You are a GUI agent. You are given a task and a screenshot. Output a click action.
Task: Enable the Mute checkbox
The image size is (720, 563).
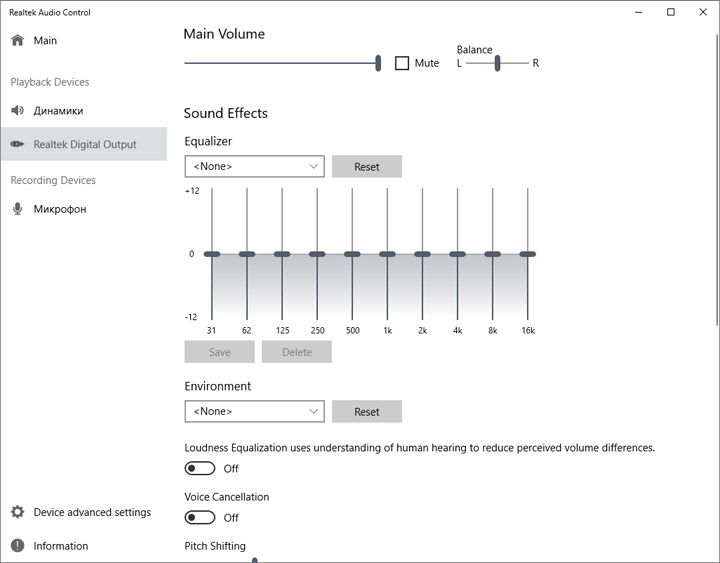pos(402,63)
